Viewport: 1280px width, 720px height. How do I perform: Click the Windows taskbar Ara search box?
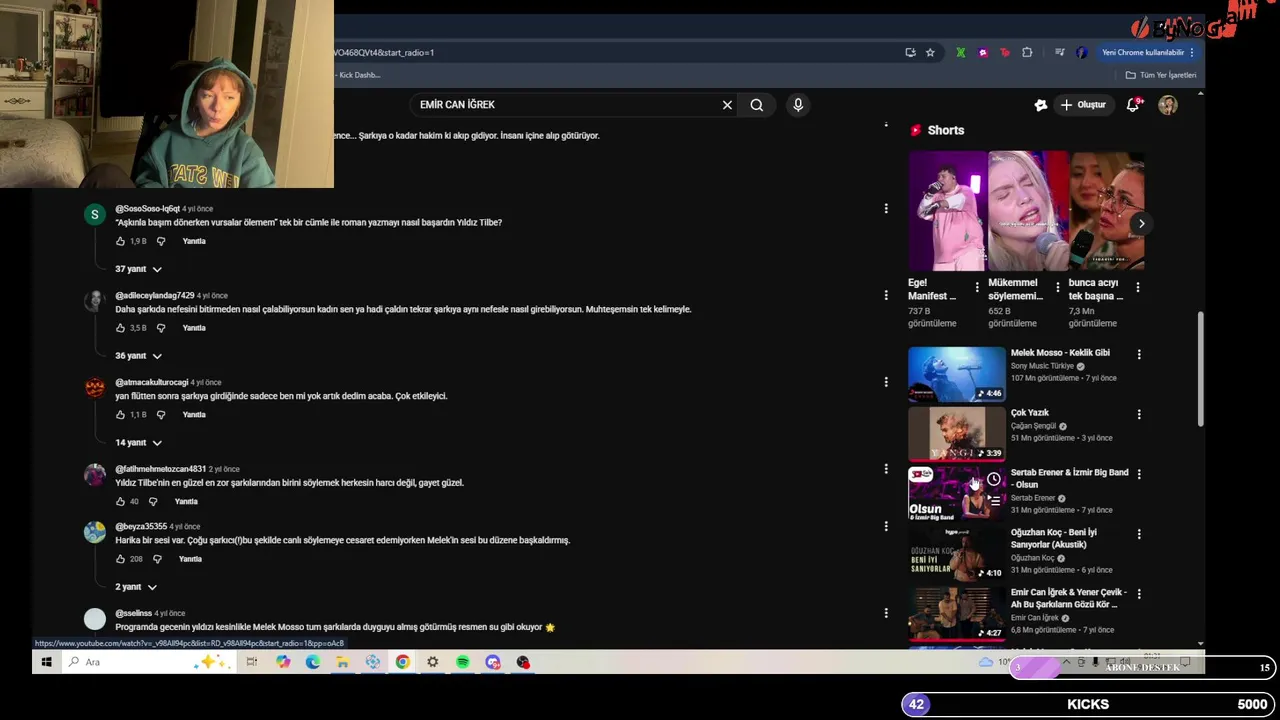[x=150, y=662]
